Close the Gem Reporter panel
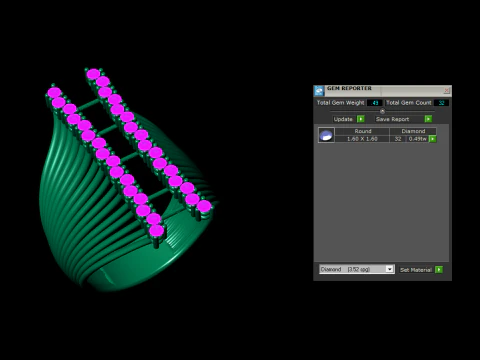Screen dimensions: 480x360 (x=447, y=90)
